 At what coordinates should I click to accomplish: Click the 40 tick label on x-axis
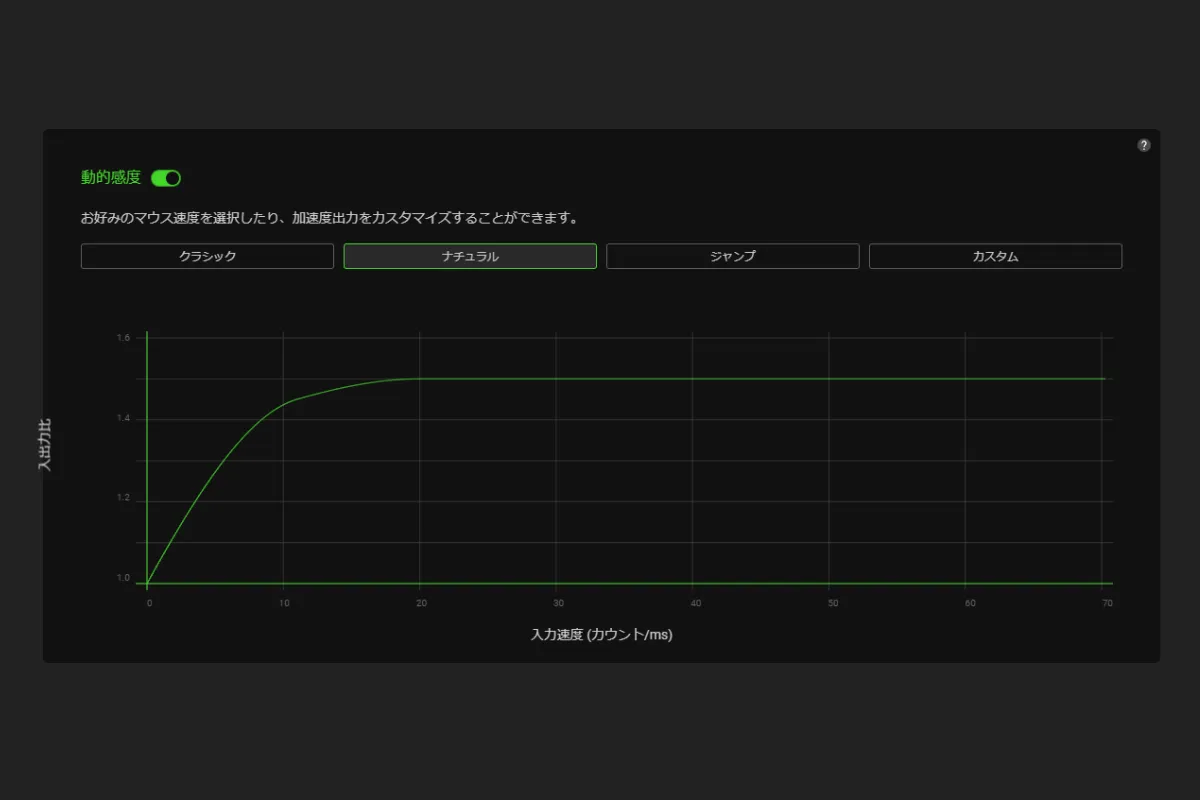click(695, 603)
